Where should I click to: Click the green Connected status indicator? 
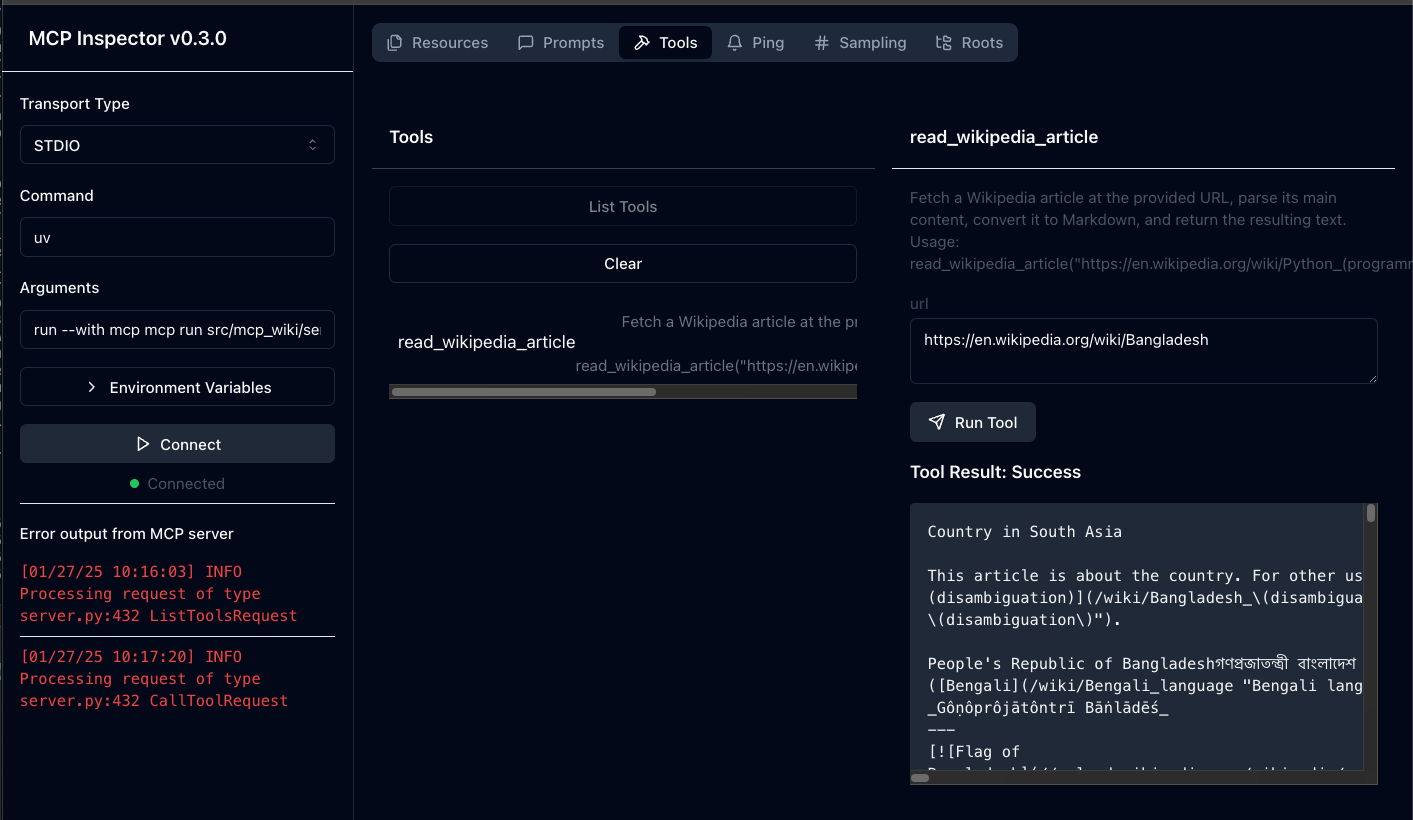[x=135, y=483]
